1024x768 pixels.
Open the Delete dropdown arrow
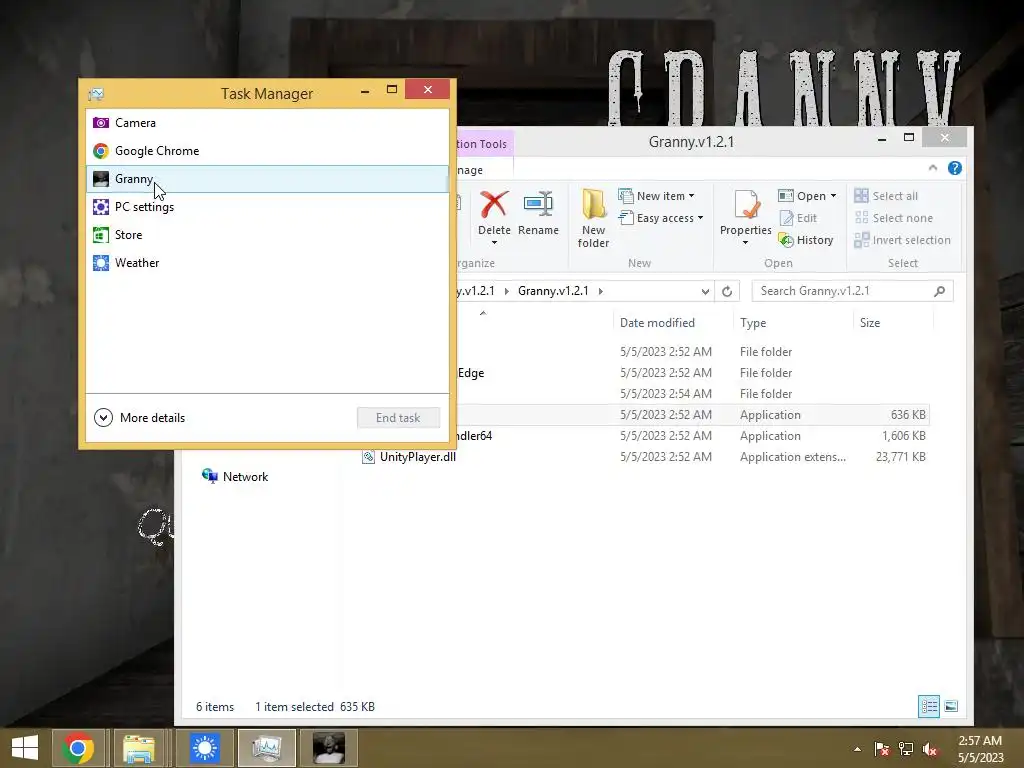point(494,243)
